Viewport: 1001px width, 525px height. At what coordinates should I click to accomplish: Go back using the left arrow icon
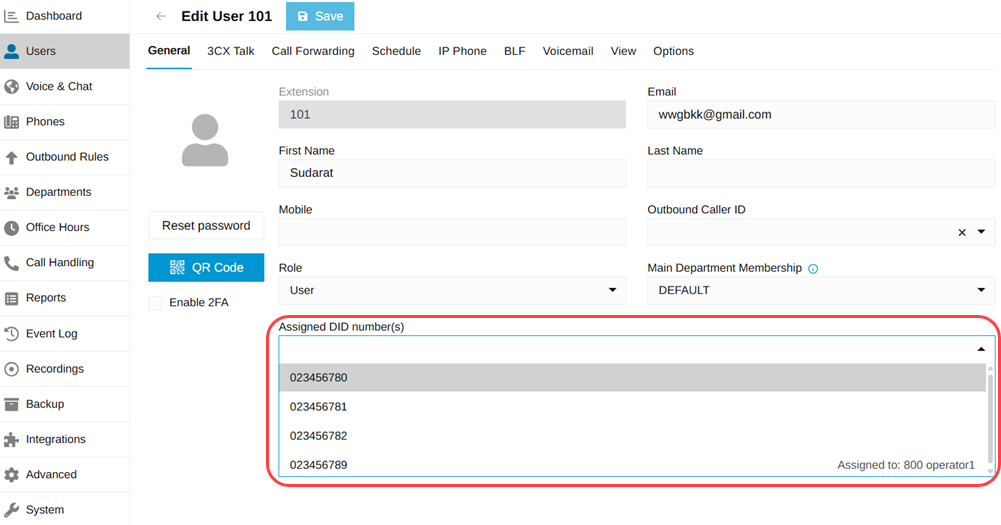pyautogui.click(x=161, y=17)
